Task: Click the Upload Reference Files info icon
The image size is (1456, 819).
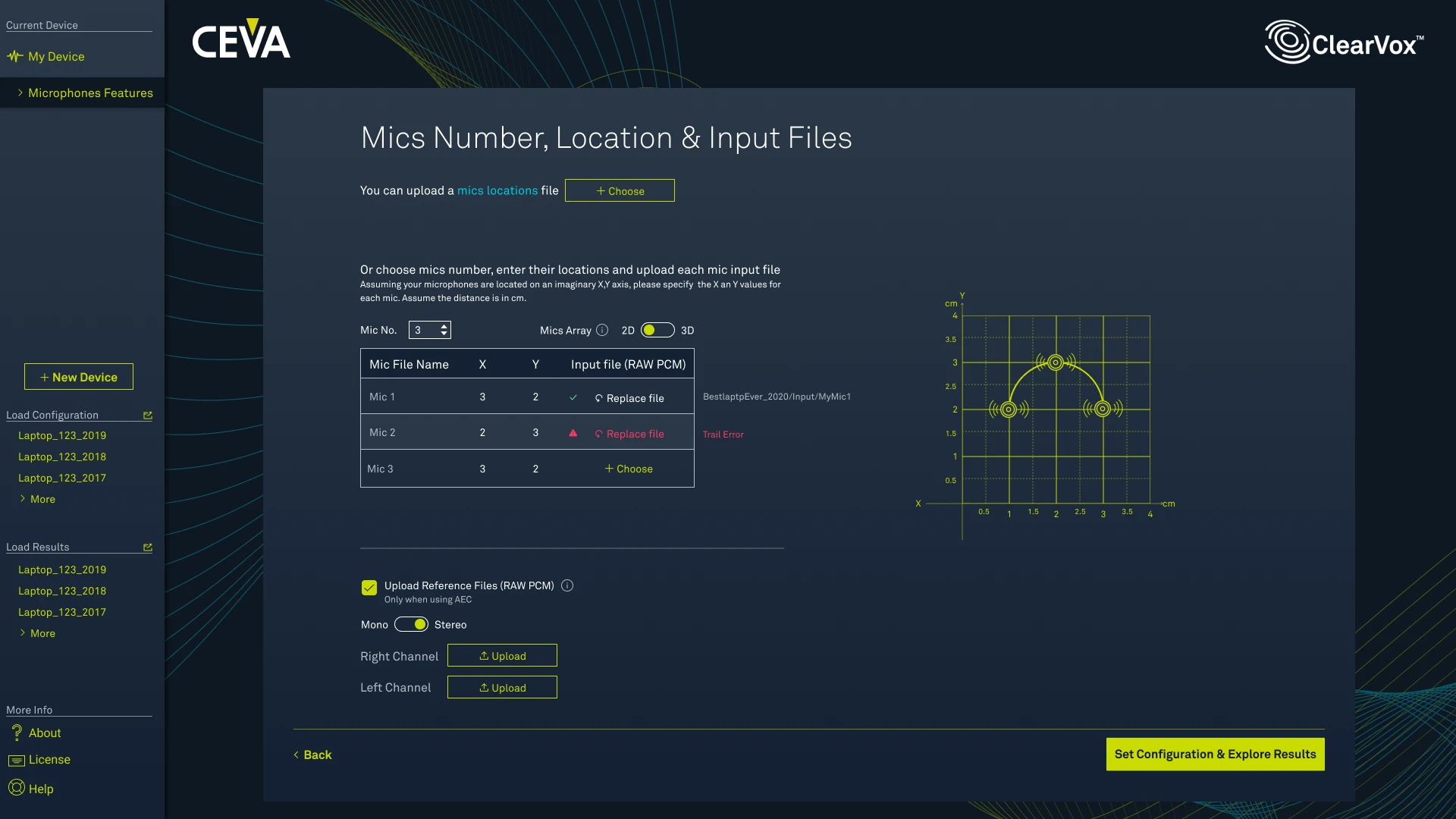Action: pos(567,585)
